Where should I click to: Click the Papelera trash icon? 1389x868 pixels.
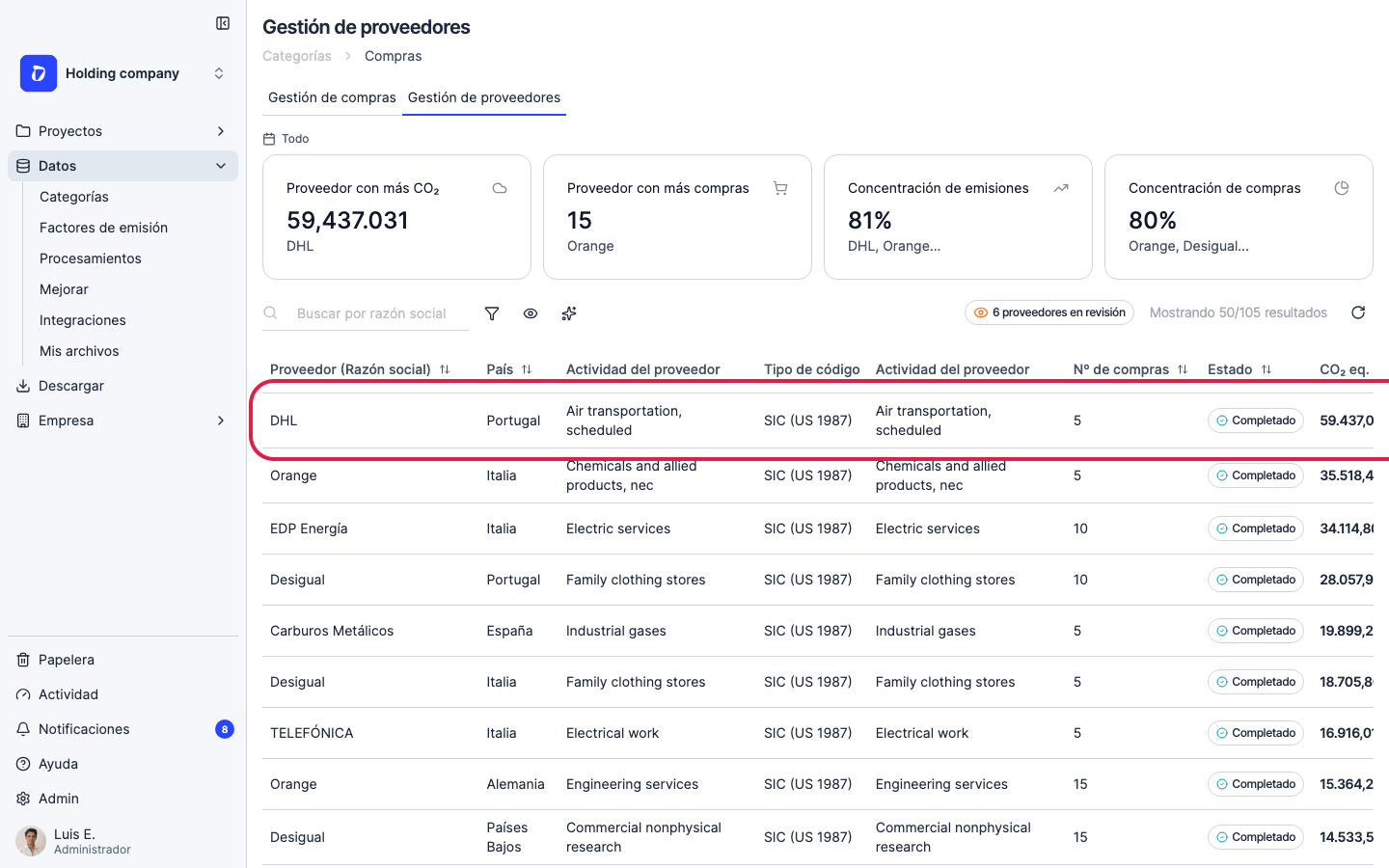point(23,660)
